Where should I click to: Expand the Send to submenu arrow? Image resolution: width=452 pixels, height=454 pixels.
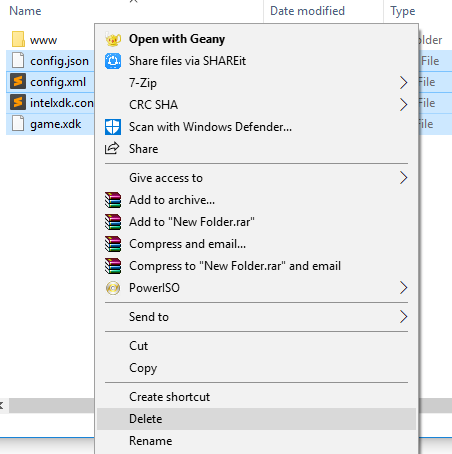pyautogui.click(x=403, y=317)
